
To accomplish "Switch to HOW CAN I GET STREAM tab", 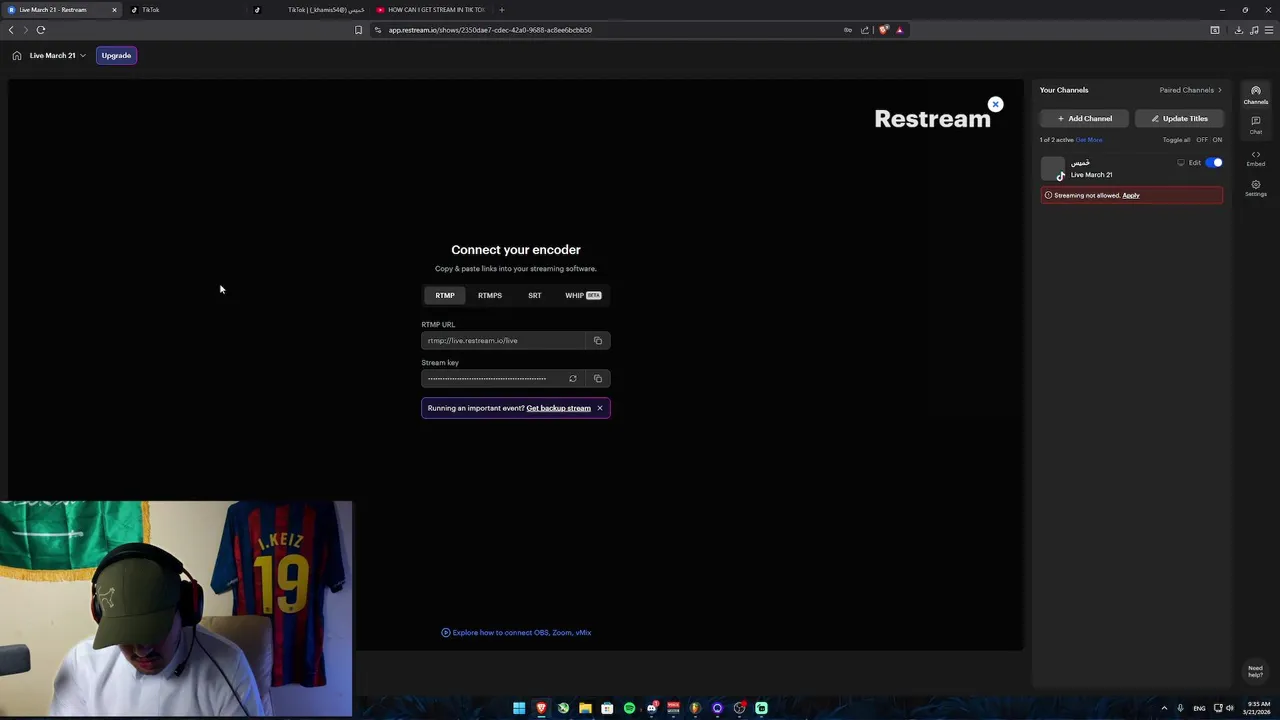I will tap(432, 10).
